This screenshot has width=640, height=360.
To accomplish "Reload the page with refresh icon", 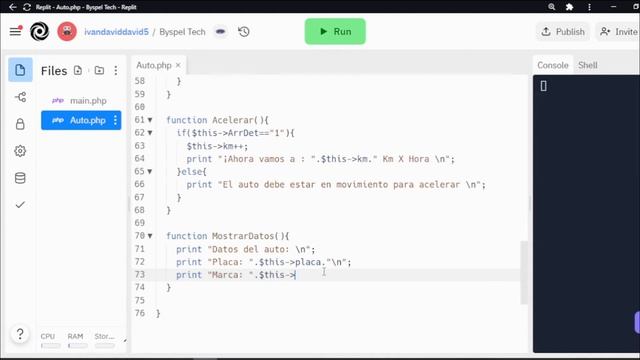I will (27, 7).
